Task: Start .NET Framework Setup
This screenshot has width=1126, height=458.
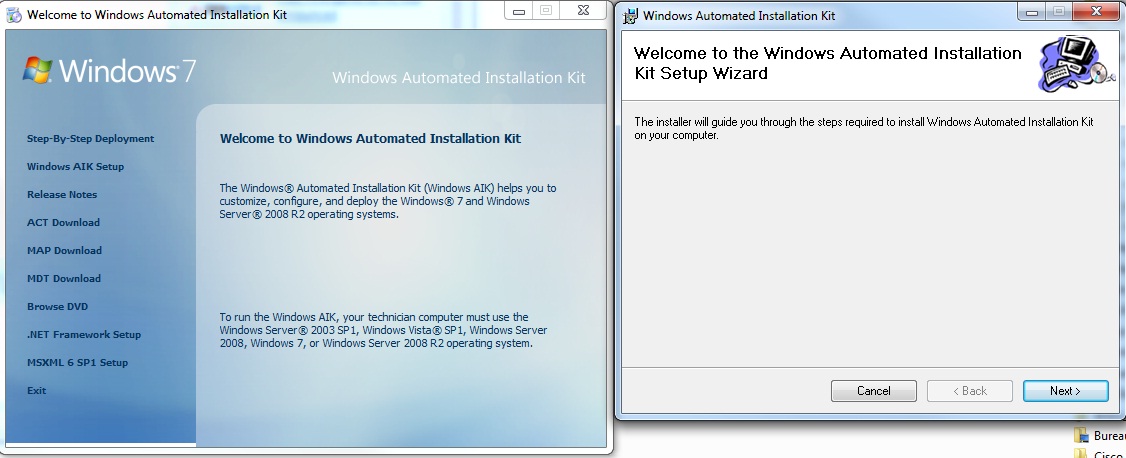Action: point(84,335)
